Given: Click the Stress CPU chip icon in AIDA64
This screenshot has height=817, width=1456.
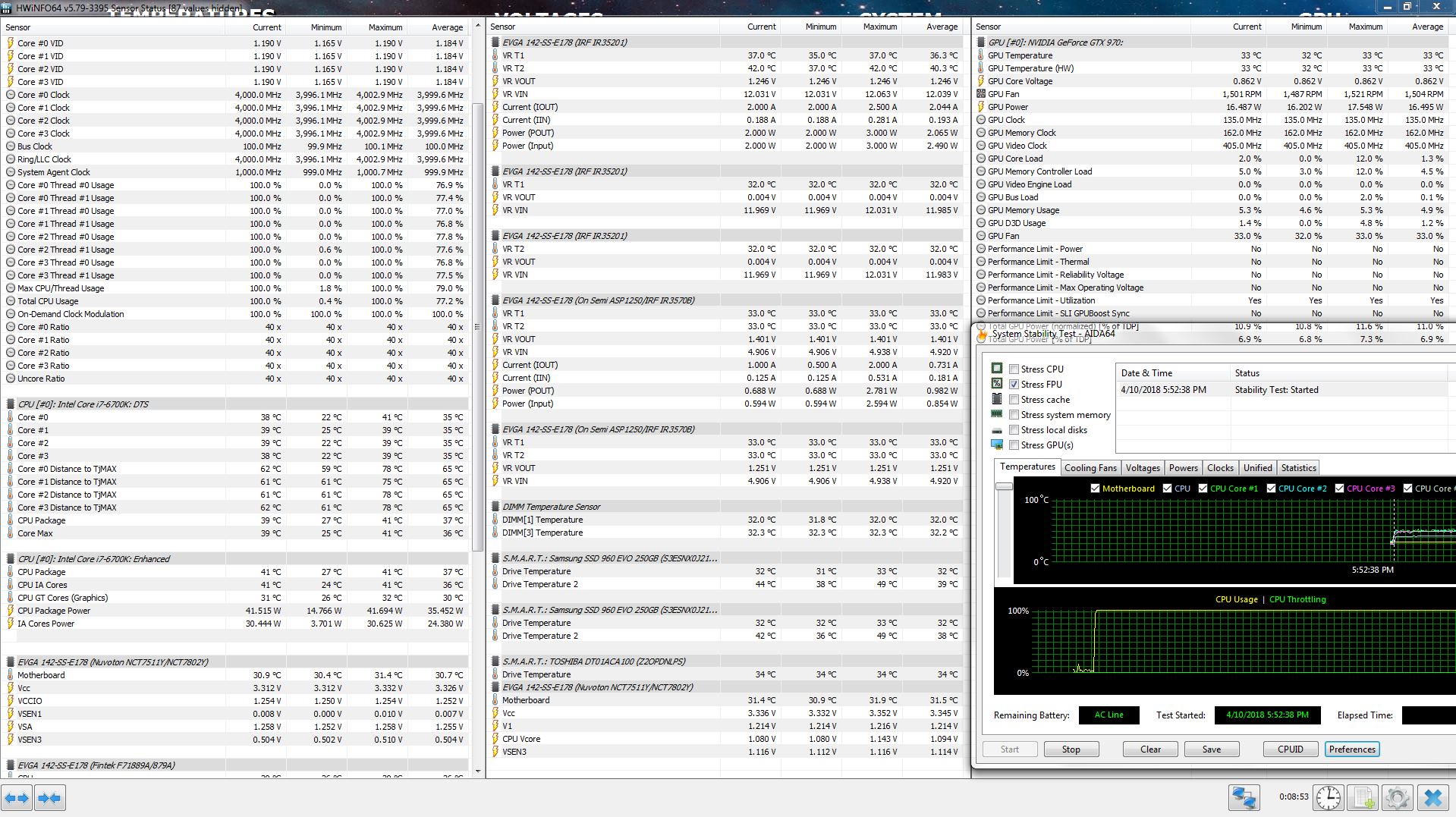Looking at the screenshot, I should [997, 369].
